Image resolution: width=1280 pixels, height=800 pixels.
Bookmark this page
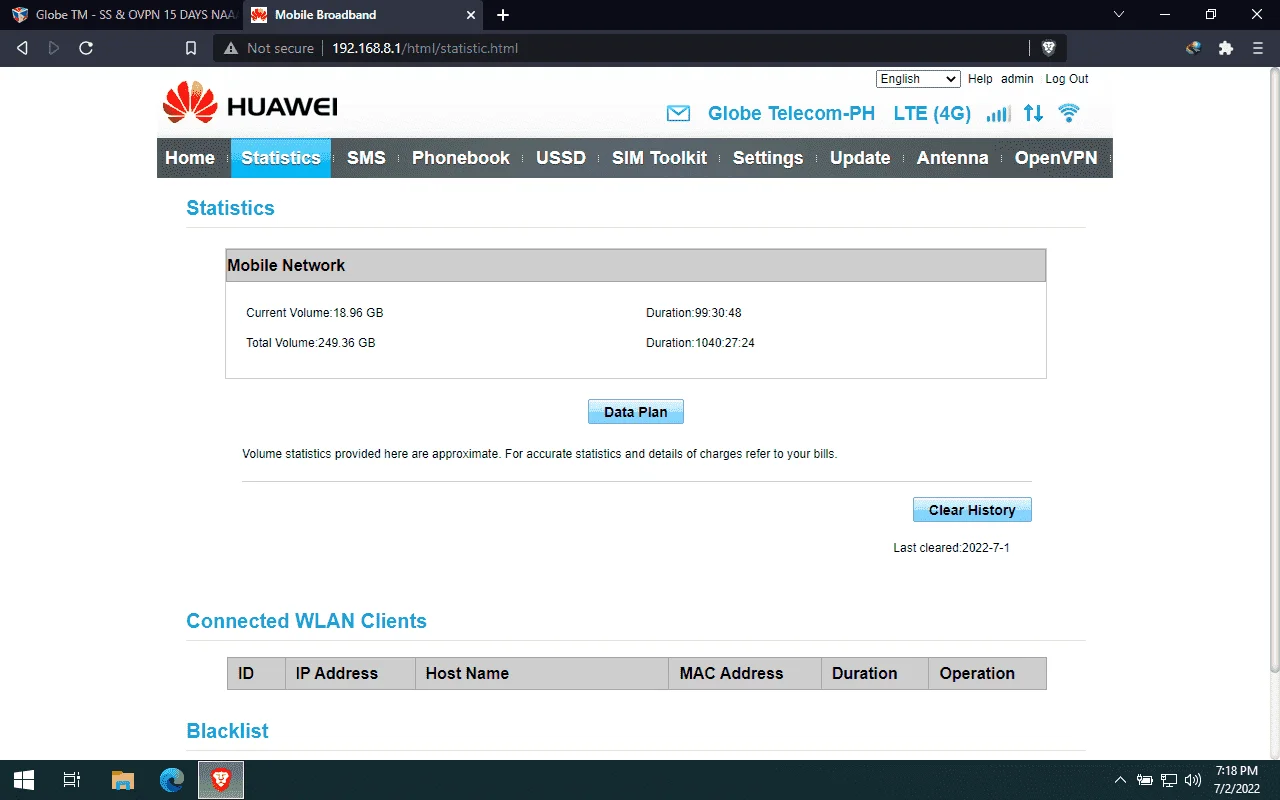[191, 48]
